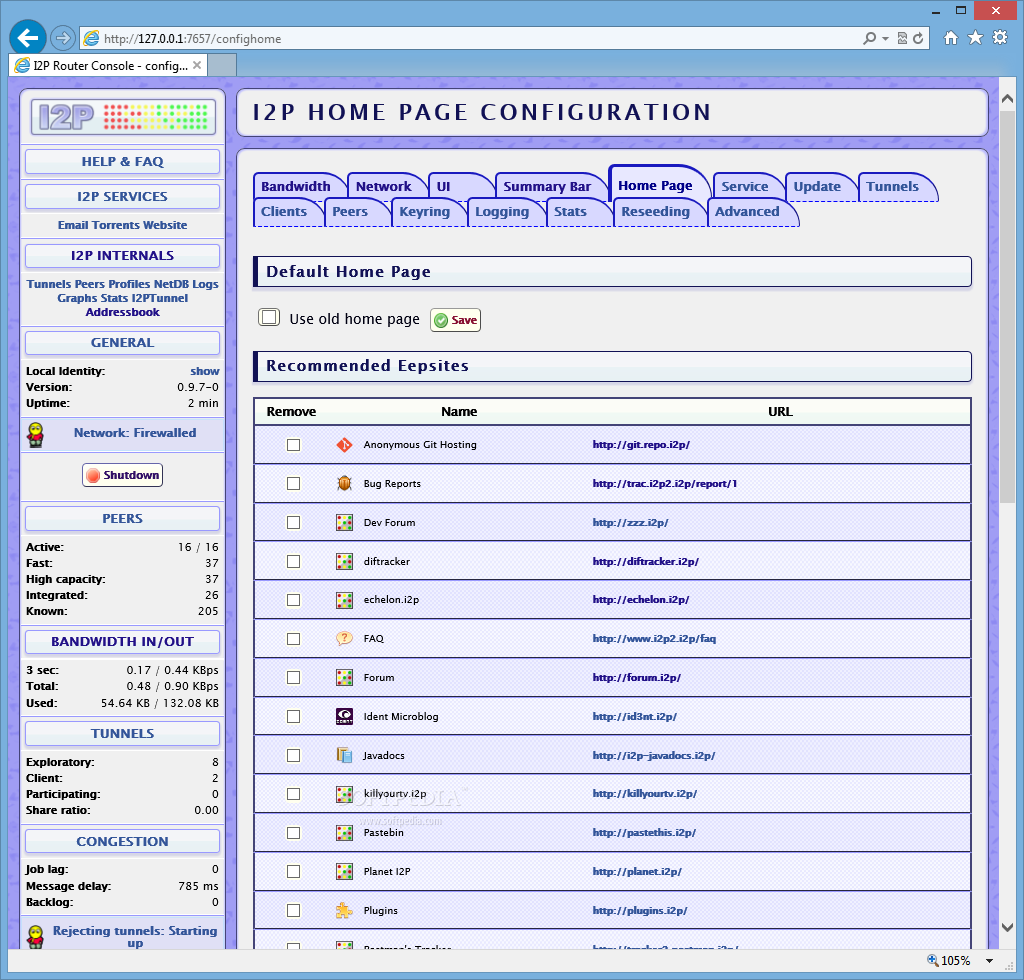Screen dimensions: 1024x980
Task: Go back with browser Back arrow
Action: pos(27,39)
